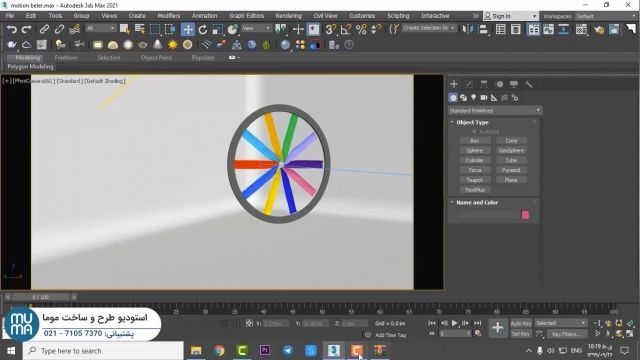Activate the Select and Link tool
Screen dimensions: 640x360
pyautogui.click(x=44, y=29)
